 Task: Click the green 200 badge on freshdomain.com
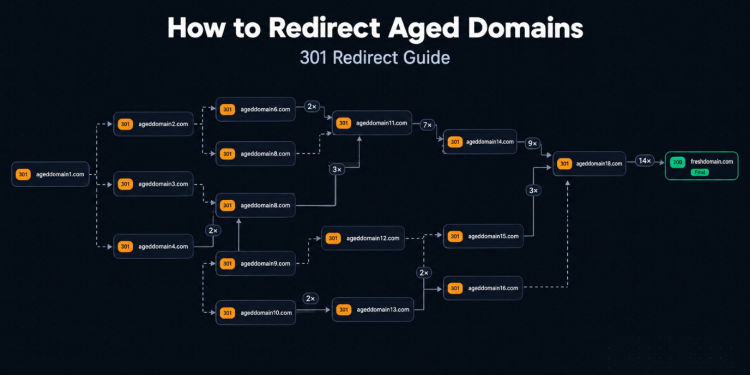point(677,163)
